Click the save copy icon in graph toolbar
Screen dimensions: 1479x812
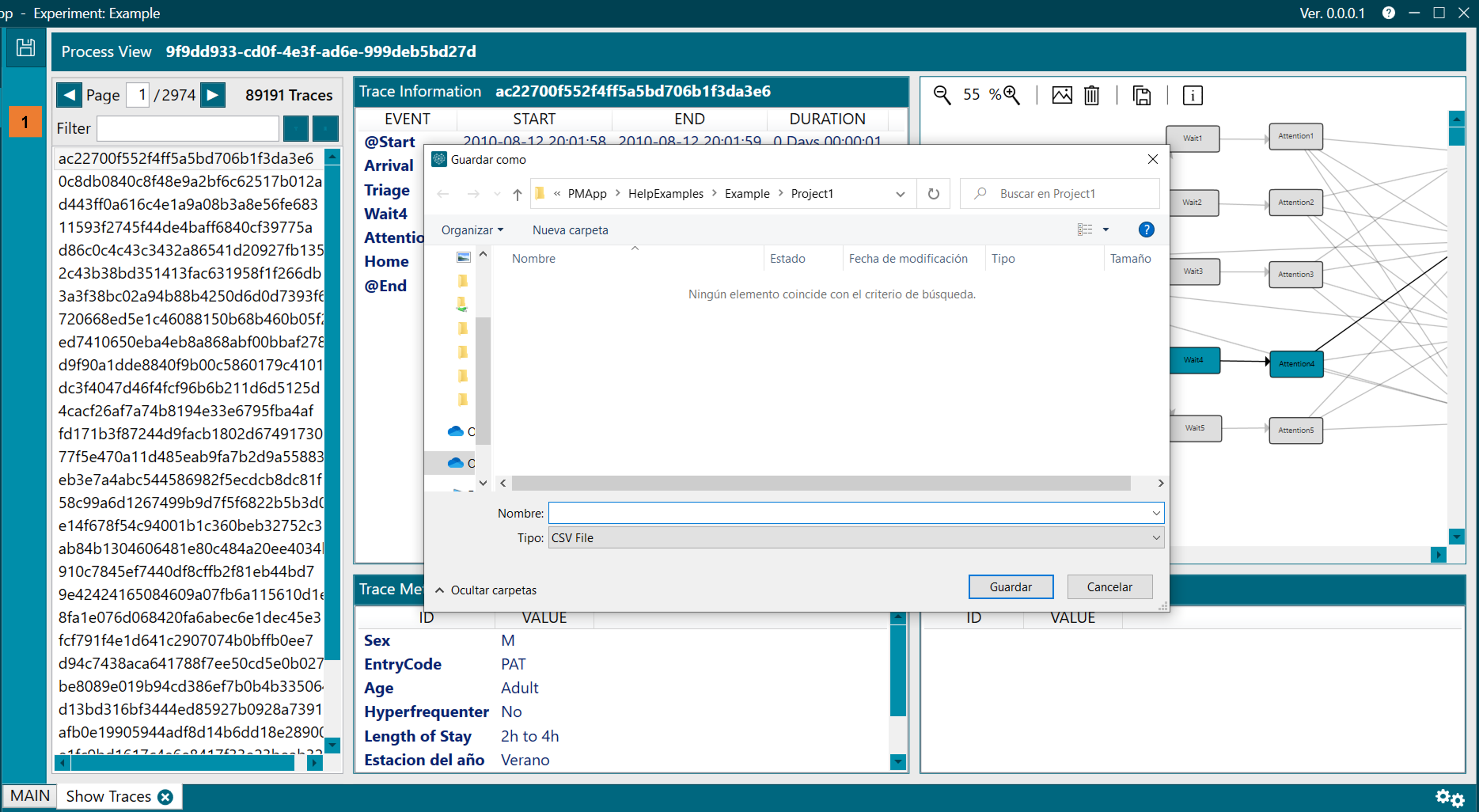[x=1141, y=95]
